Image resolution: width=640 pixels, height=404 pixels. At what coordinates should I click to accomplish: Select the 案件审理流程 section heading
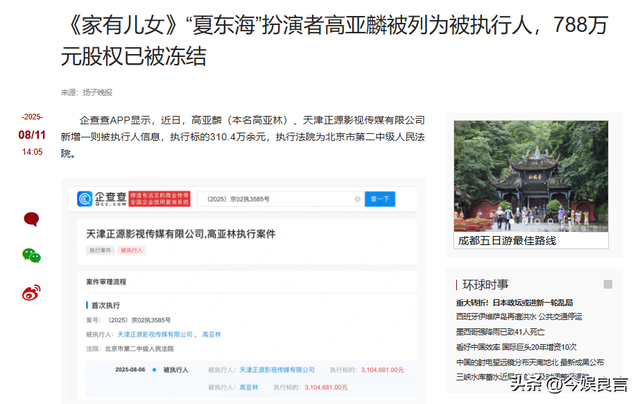pyautogui.click(x=106, y=282)
